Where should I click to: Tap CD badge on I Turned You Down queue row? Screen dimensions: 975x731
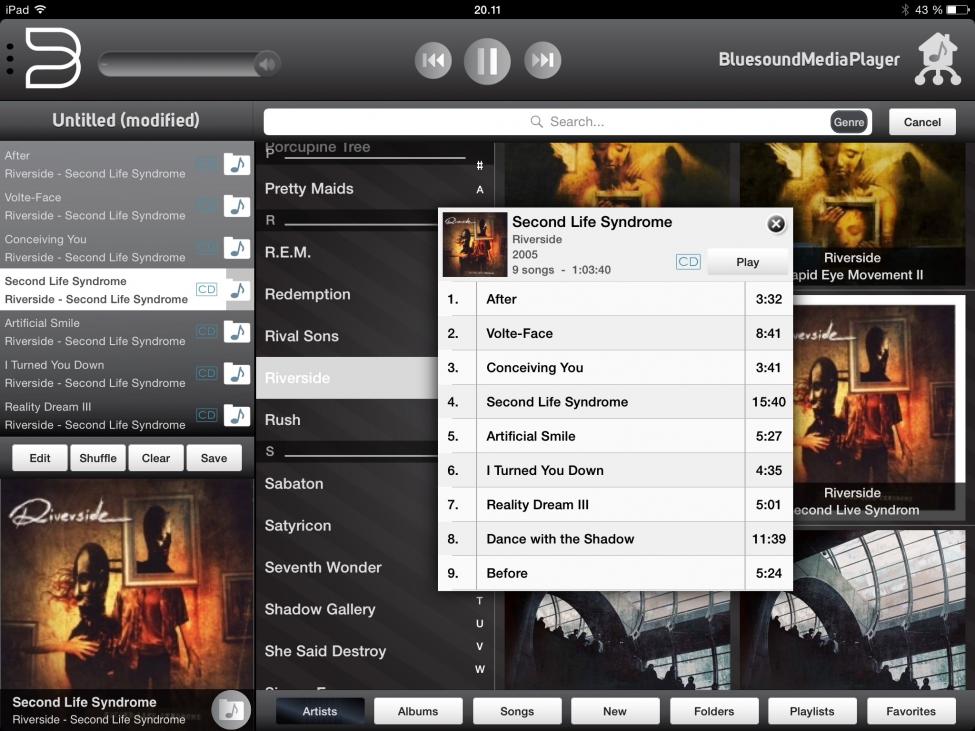[x=206, y=374]
